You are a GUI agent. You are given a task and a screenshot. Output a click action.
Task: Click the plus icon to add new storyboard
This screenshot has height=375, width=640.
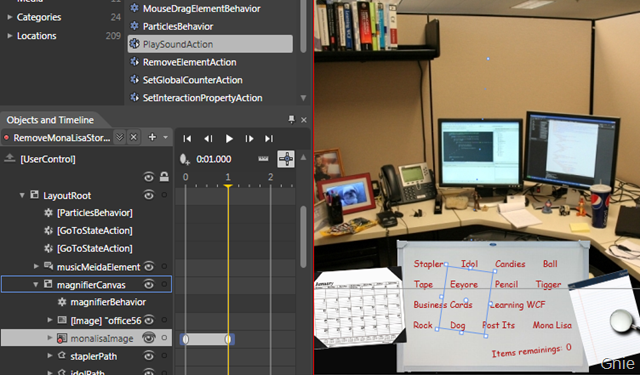tap(152, 137)
